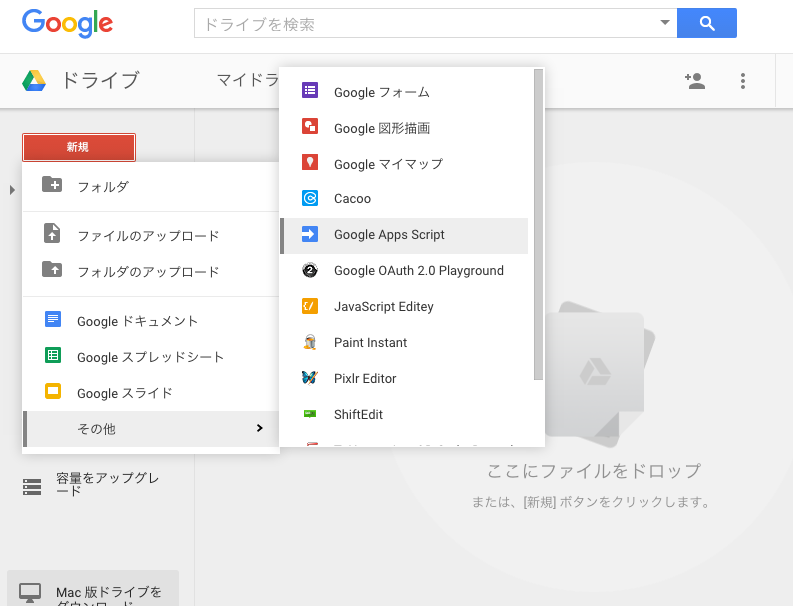Click the purple Google Forms icon
The width and height of the screenshot is (793, 606).
[310, 91]
